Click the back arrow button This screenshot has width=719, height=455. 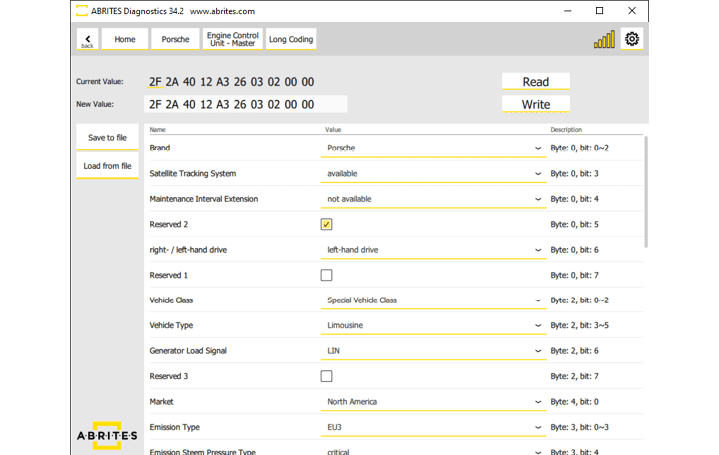click(x=87, y=40)
